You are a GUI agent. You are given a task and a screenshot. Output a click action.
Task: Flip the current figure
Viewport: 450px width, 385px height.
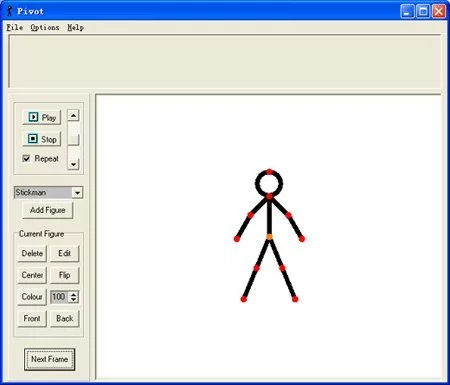pyautogui.click(x=64, y=275)
